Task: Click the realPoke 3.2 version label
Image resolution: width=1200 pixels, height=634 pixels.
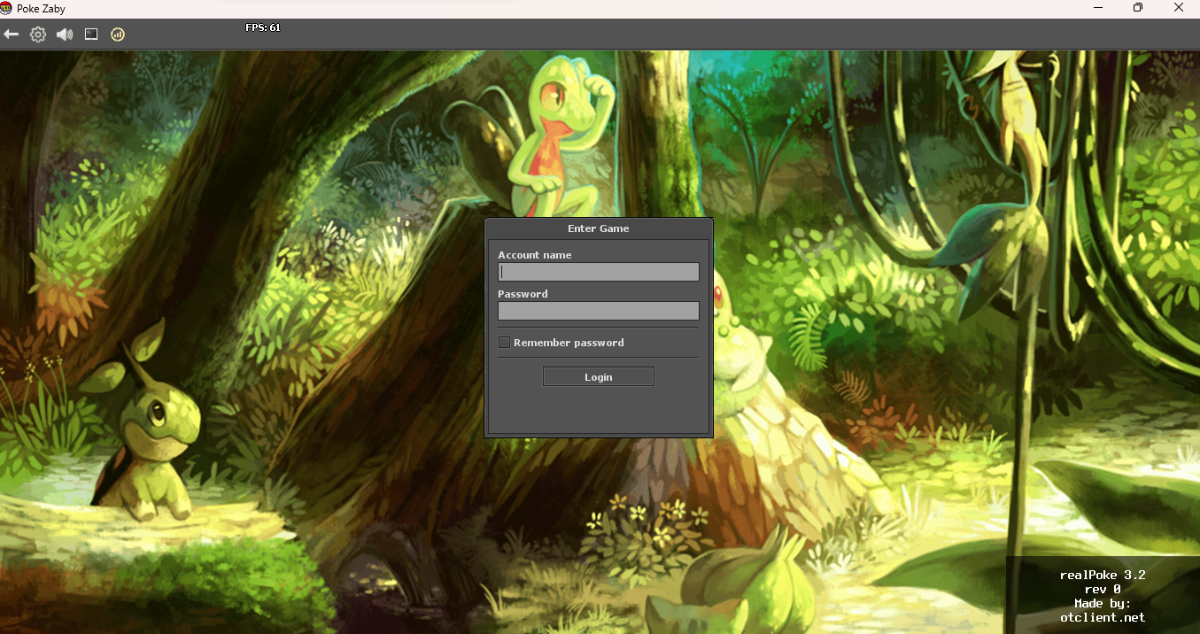Action: 1102,575
